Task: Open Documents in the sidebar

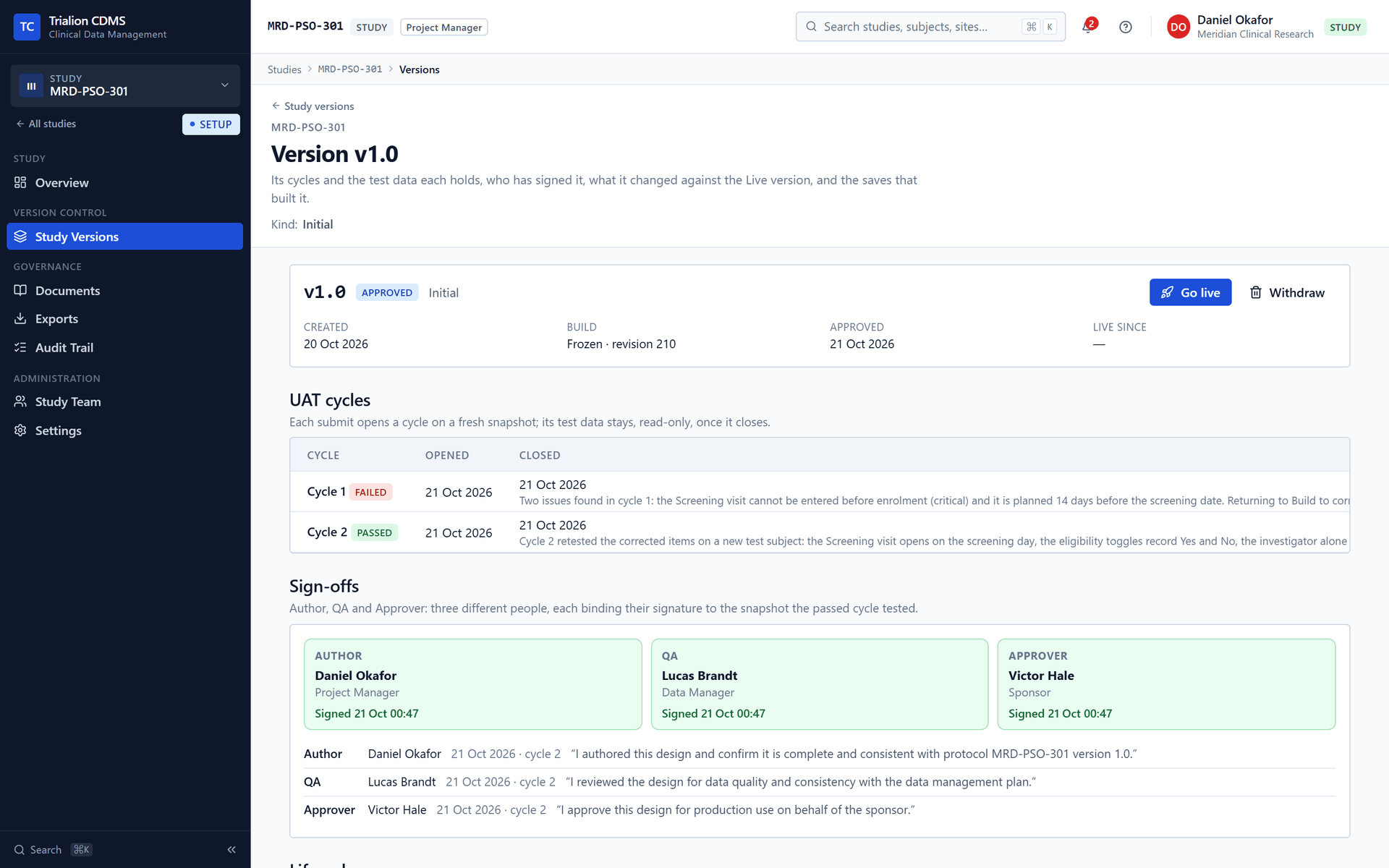Action: [124, 290]
